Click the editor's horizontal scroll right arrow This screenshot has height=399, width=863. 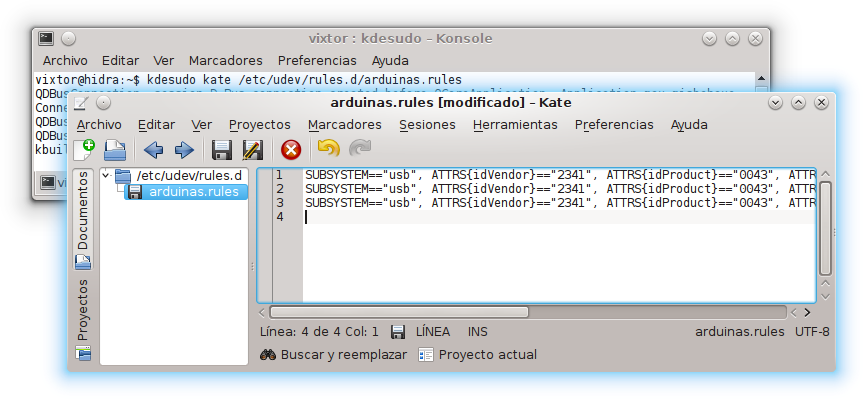point(807,313)
